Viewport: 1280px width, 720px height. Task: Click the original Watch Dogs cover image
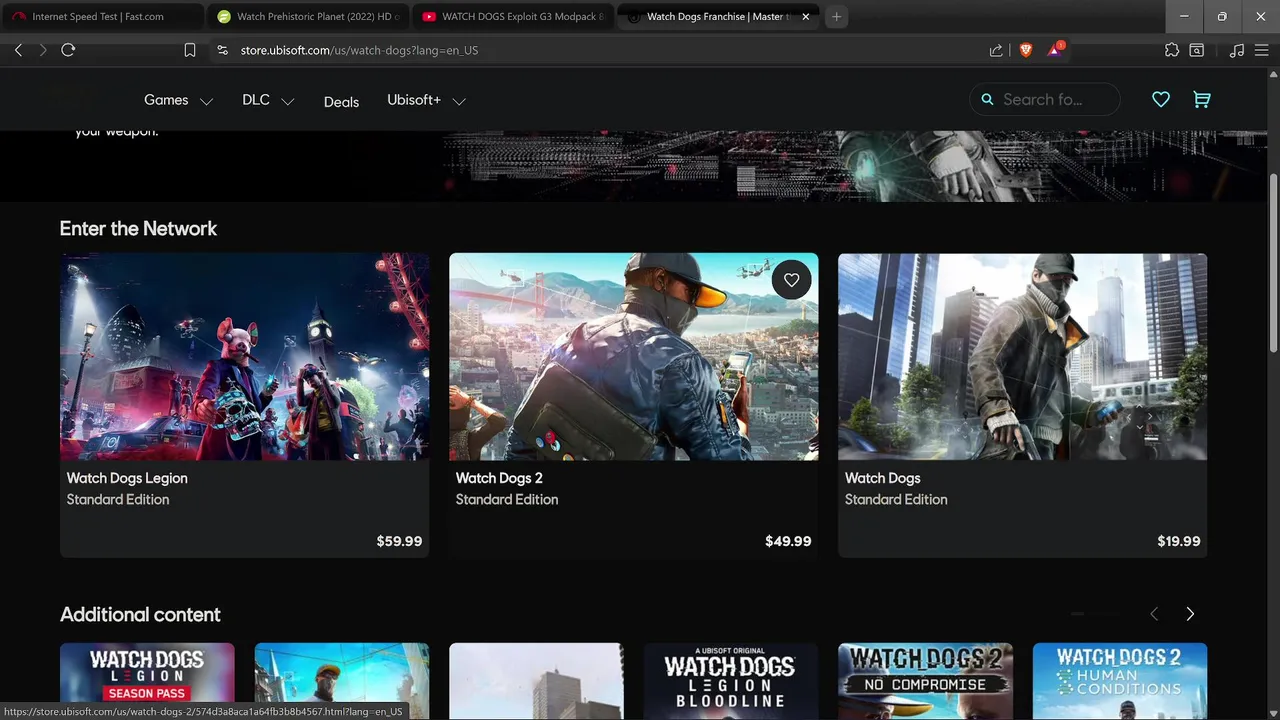pos(1022,356)
